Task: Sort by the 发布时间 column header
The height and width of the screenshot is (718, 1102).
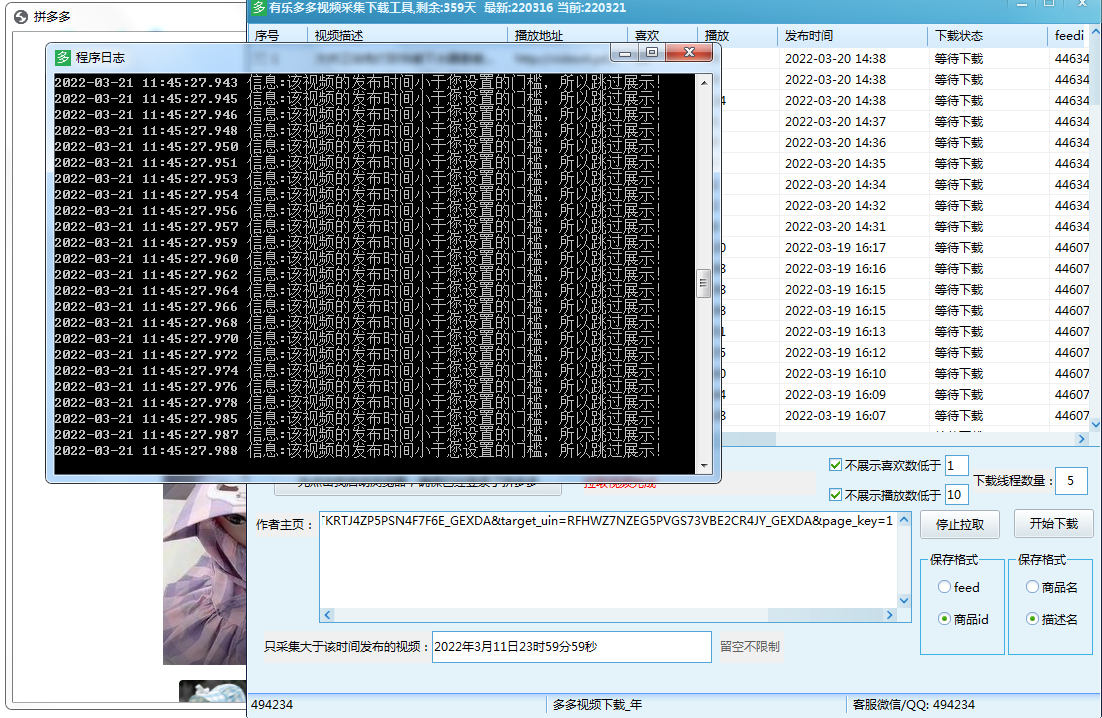Action: (809, 36)
